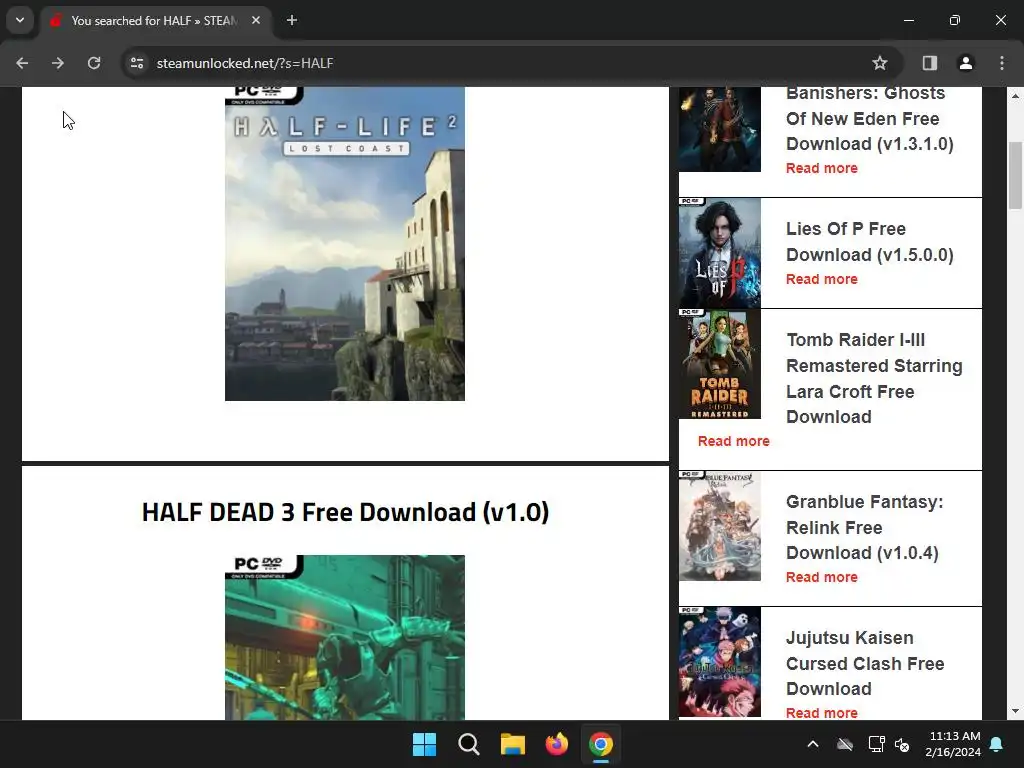Viewport: 1024px width, 768px height.
Task: Select the 'You searched for HALF' tab
Action: (x=155, y=21)
